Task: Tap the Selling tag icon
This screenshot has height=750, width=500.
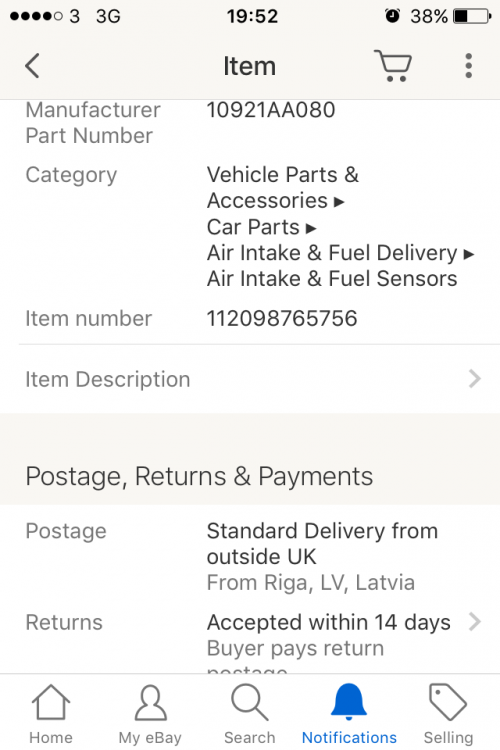Action: 448,702
